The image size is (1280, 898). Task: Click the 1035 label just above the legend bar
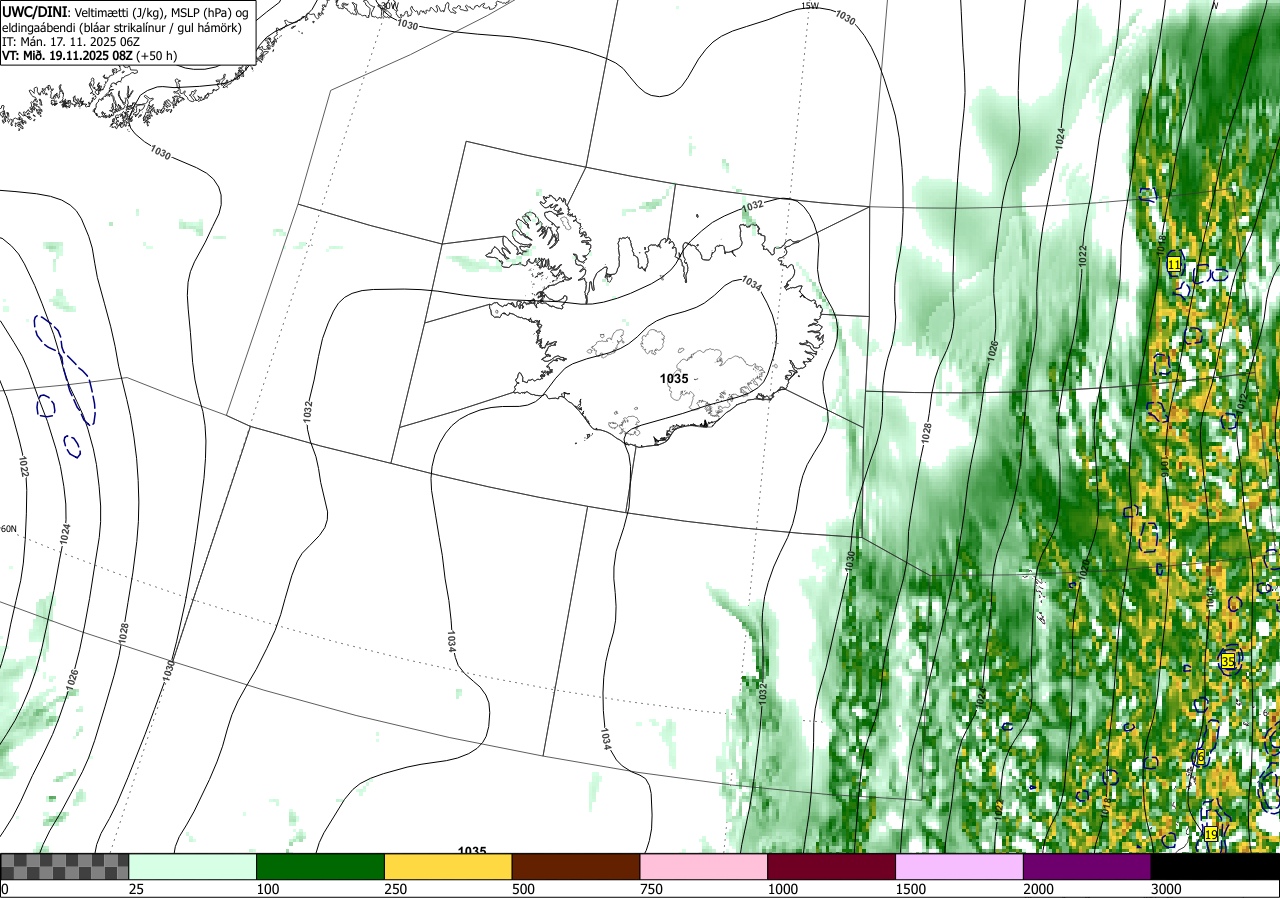click(472, 850)
